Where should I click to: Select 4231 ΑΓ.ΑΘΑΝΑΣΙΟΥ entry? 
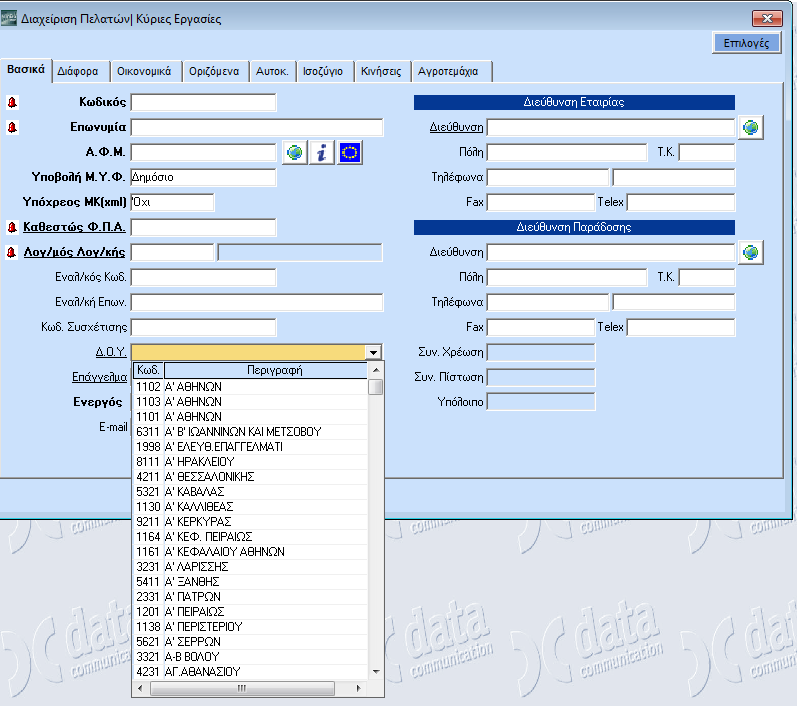click(x=250, y=671)
